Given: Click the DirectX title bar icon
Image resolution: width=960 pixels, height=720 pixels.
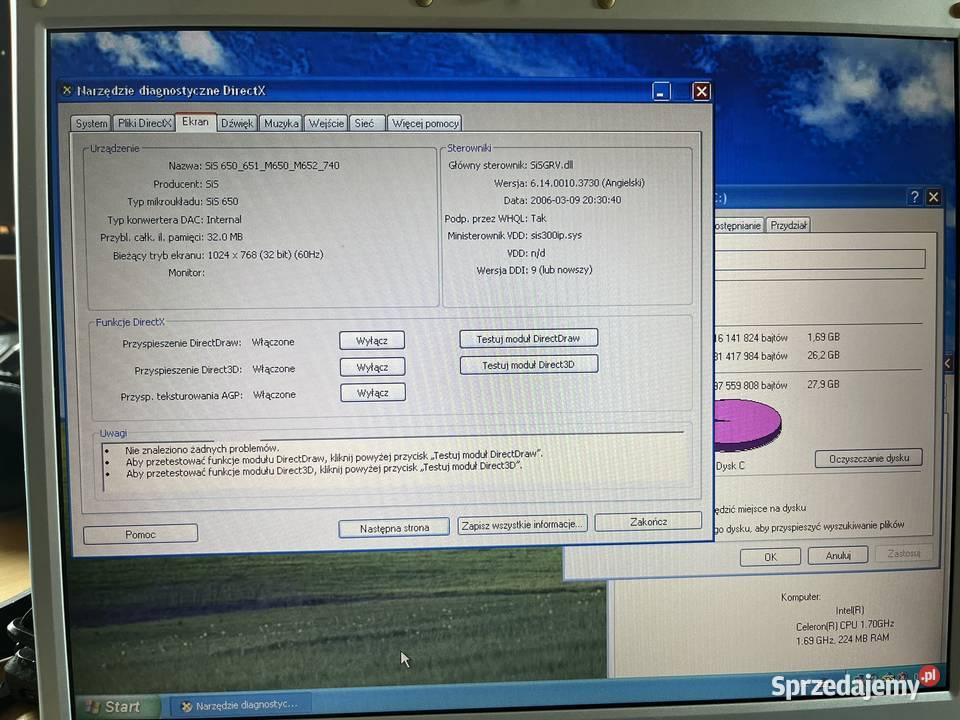Looking at the screenshot, I should pyautogui.click(x=67, y=90).
